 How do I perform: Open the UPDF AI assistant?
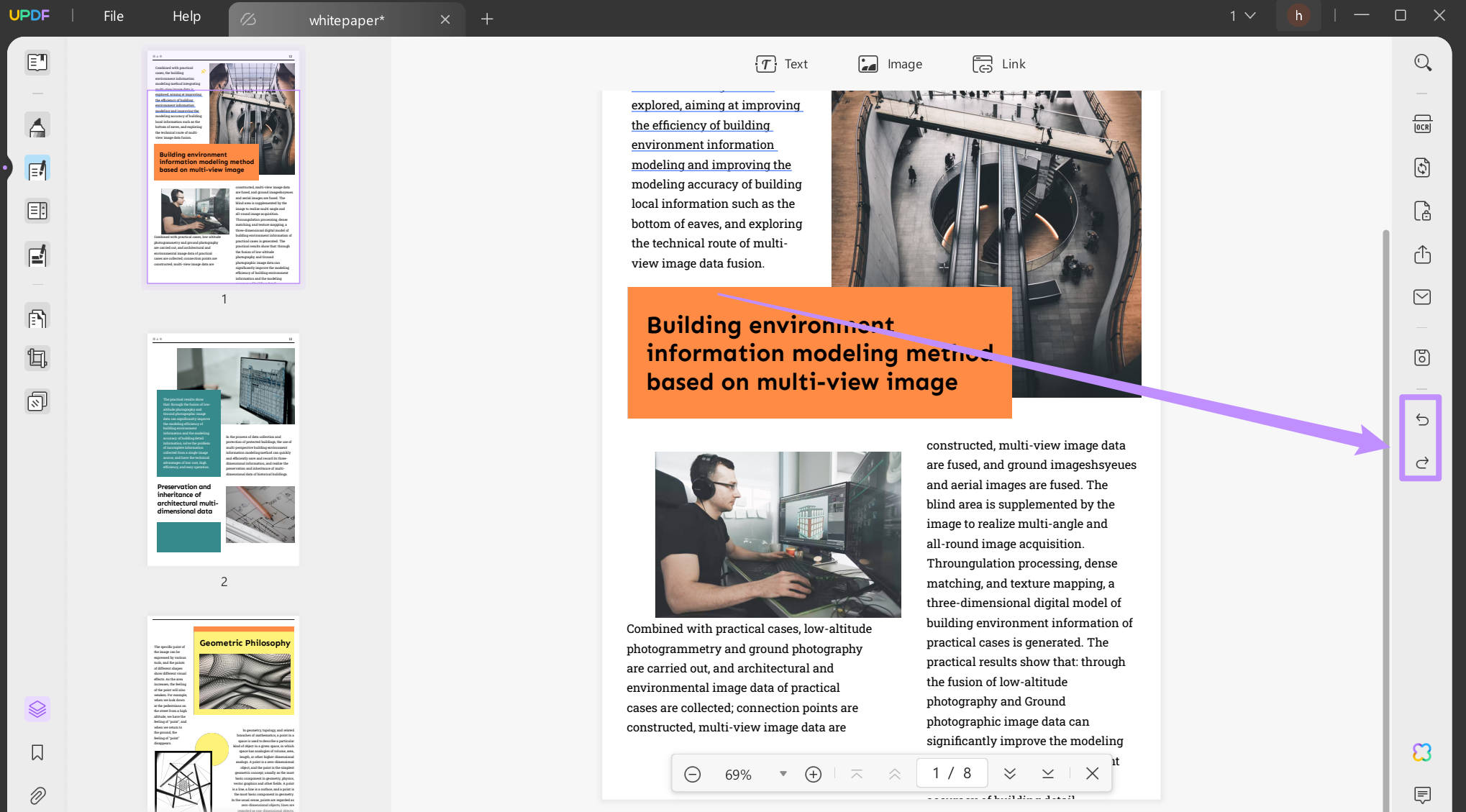tap(1422, 752)
